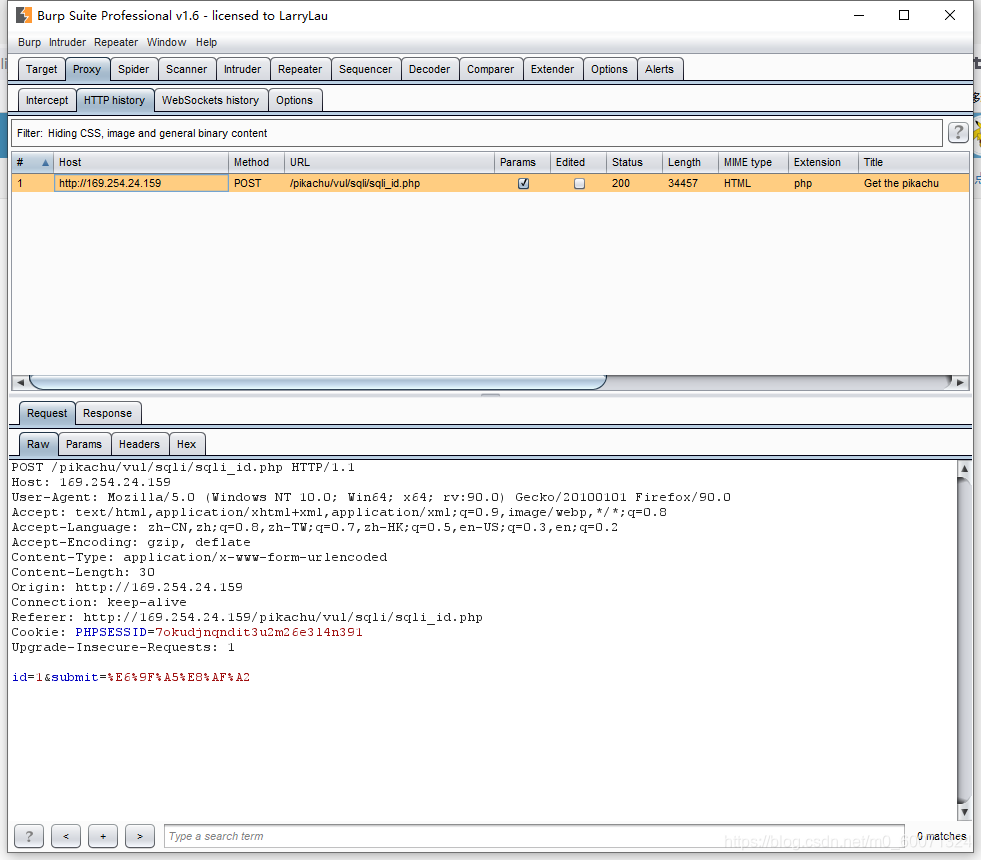
Task: Switch to the Alerts tab
Action: (x=659, y=69)
